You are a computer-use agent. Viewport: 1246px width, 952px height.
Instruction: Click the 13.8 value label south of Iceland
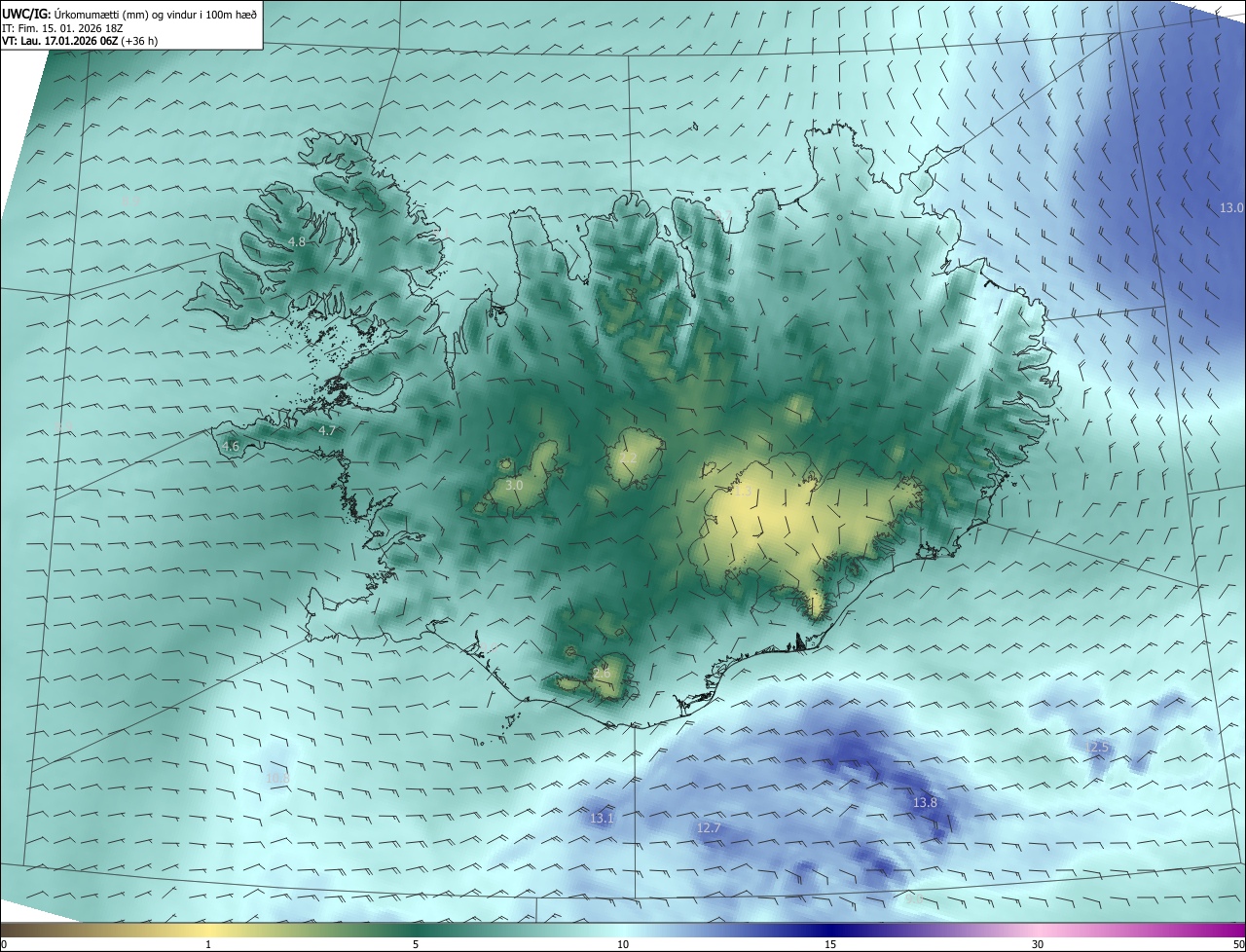pos(925,803)
